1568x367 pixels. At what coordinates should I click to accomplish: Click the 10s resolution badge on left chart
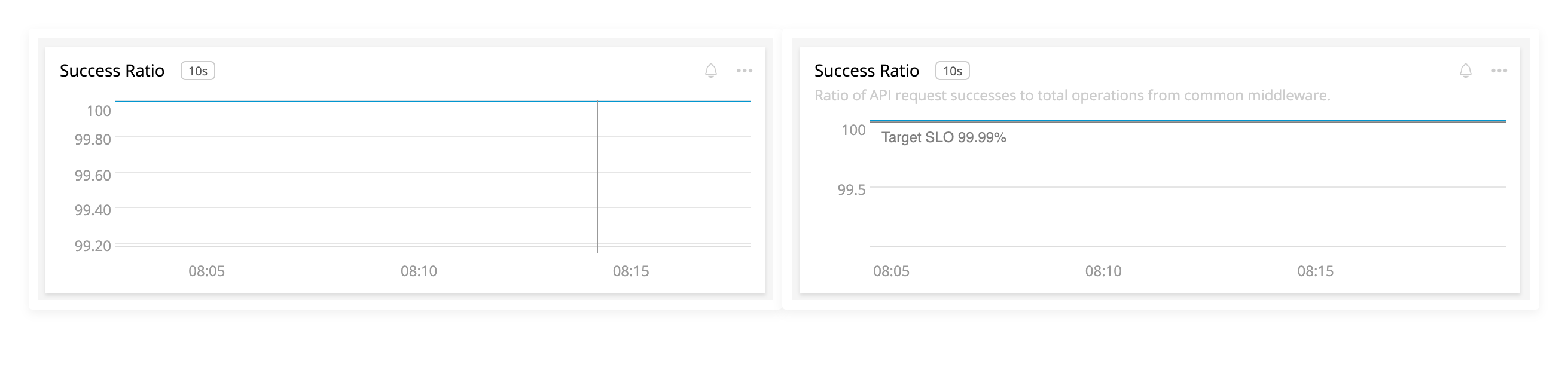(x=198, y=71)
